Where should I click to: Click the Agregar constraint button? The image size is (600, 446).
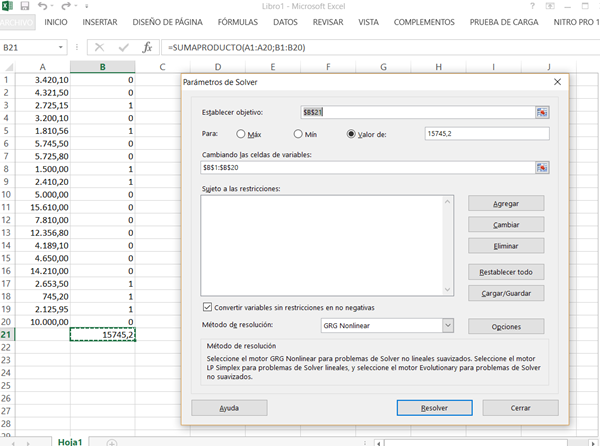(506, 203)
